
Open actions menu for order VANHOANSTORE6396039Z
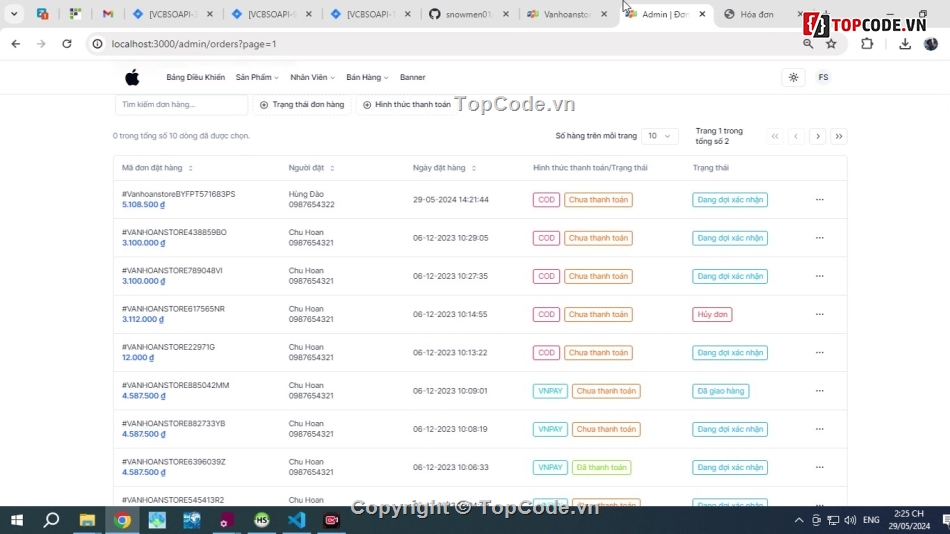point(819,467)
